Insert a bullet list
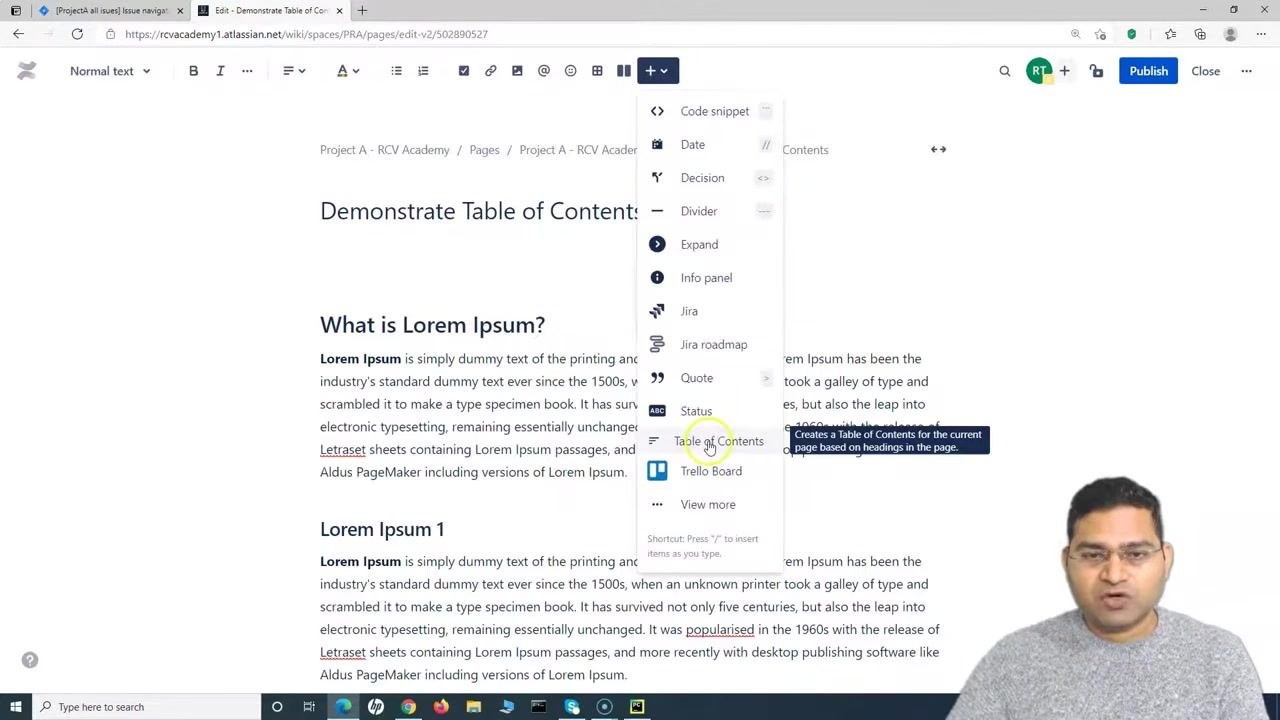1280x720 pixels. [396, 71]
